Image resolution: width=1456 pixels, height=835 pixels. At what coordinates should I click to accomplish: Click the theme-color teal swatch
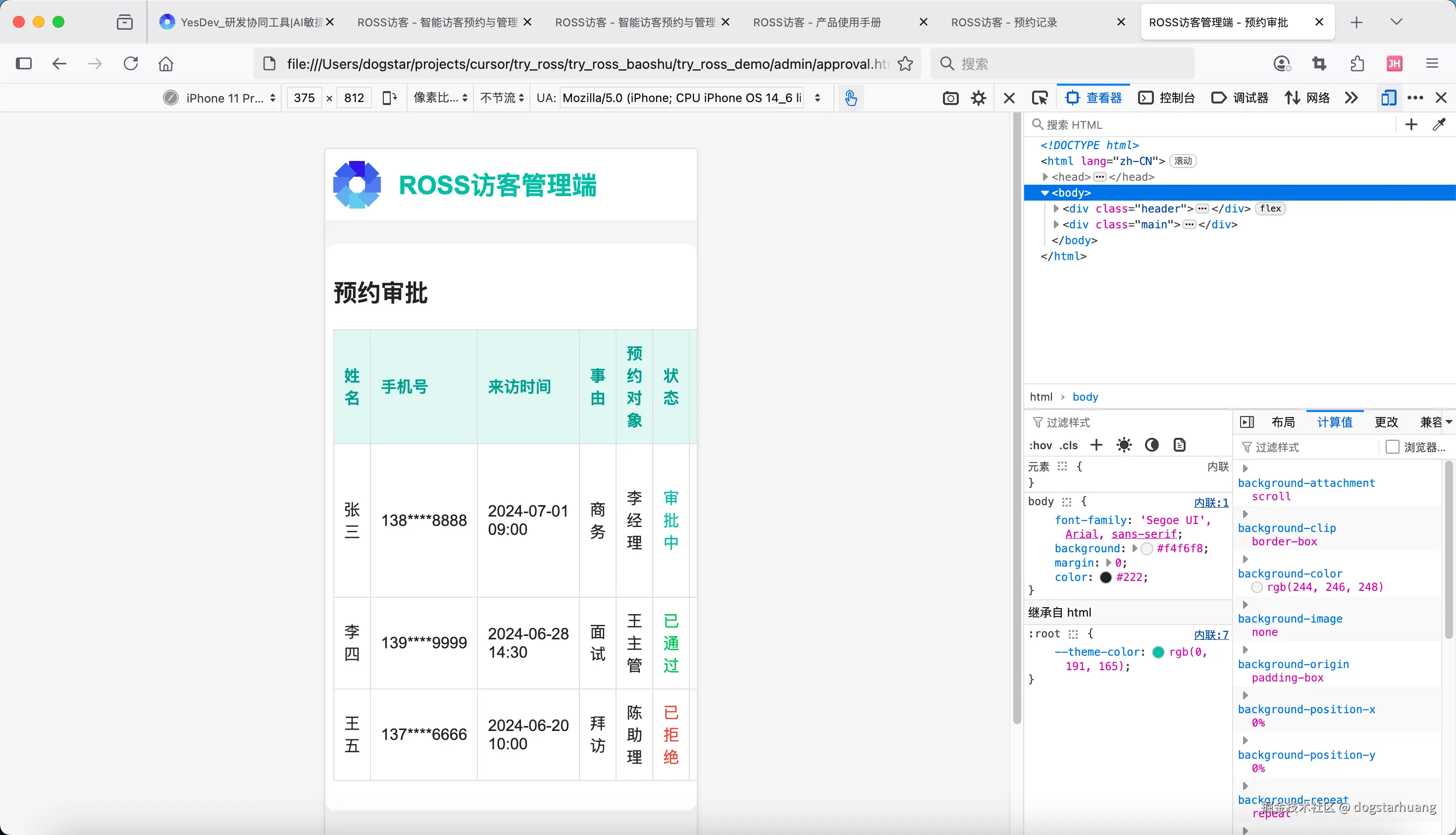(x=1158, y=652)
